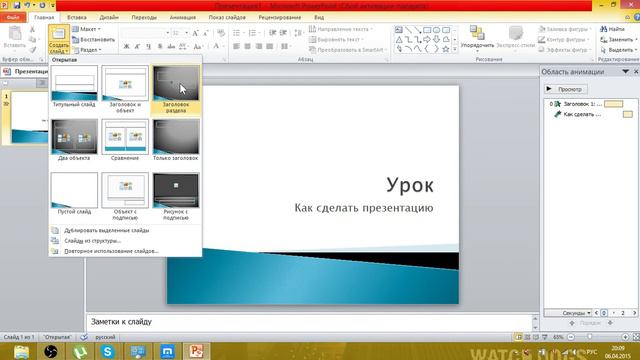Save the presentation from quick access toolbar

(17, 5)
